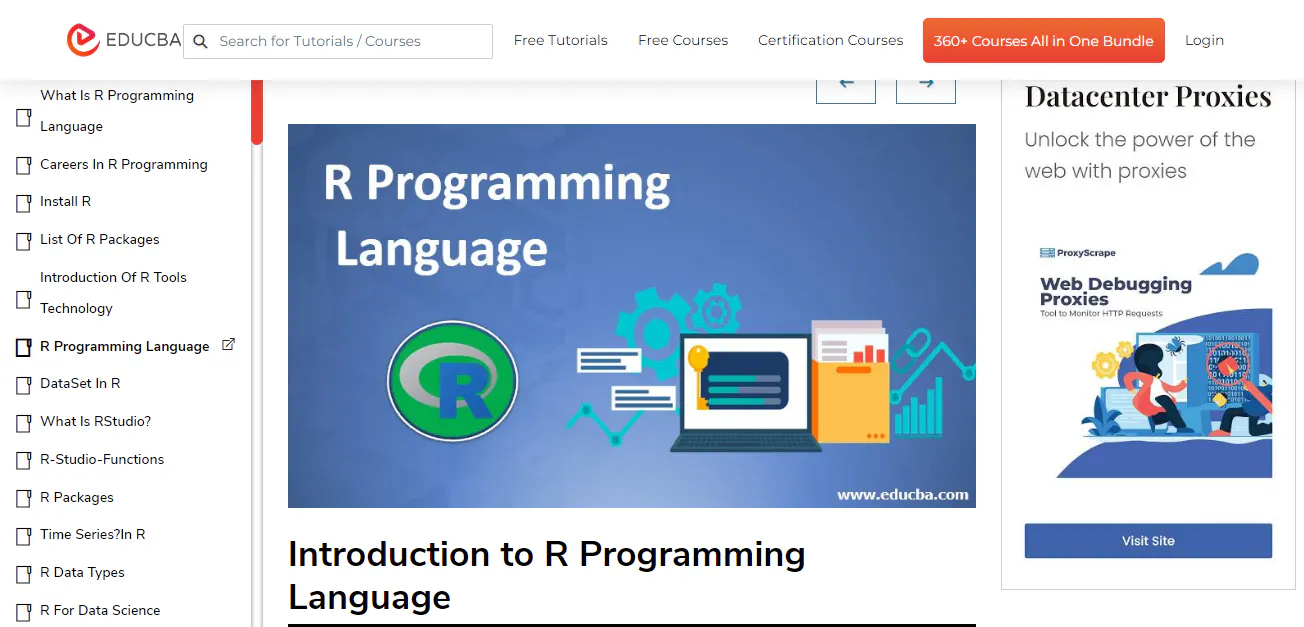1304x627 pixels.
Task: Click the 360+ Courses All in One Bundle button
Action: click(1043, 40)
